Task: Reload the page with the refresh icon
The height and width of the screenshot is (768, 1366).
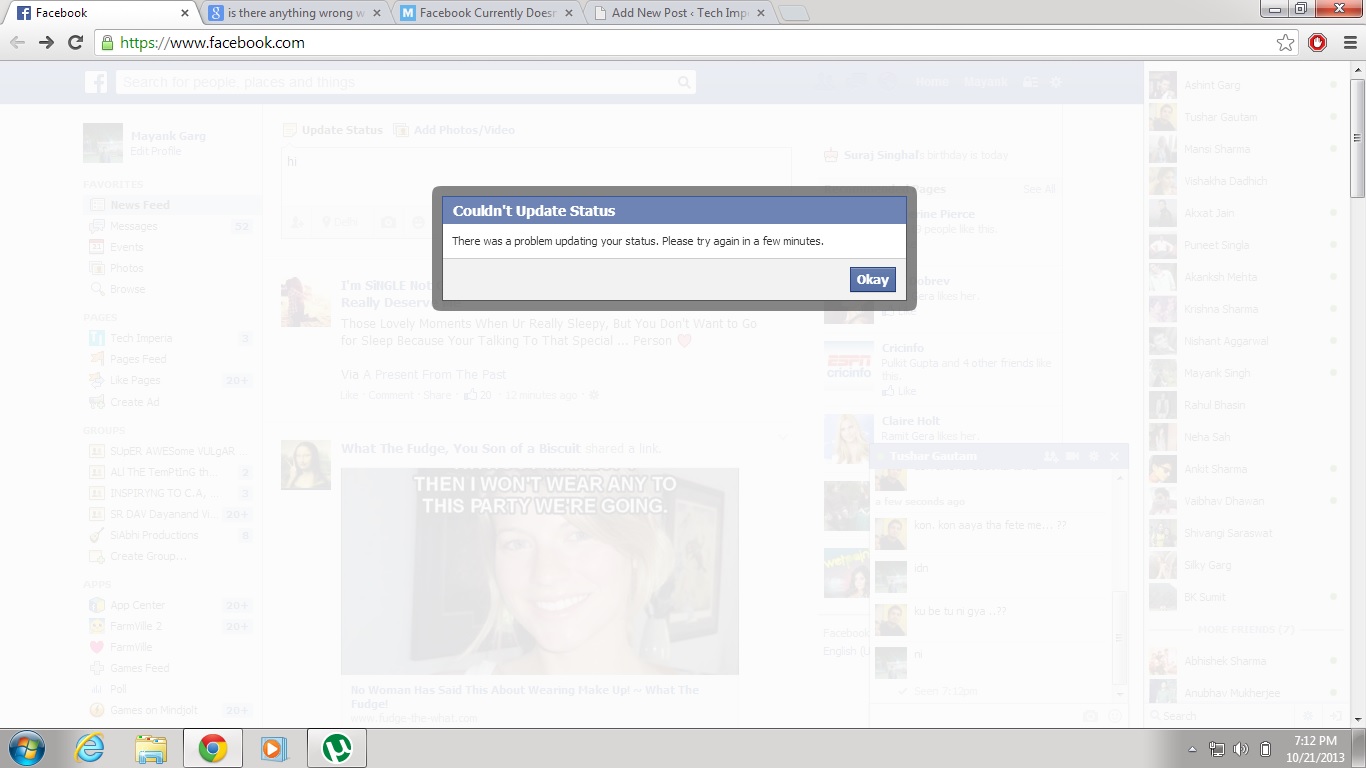Action: click(75, 42)
